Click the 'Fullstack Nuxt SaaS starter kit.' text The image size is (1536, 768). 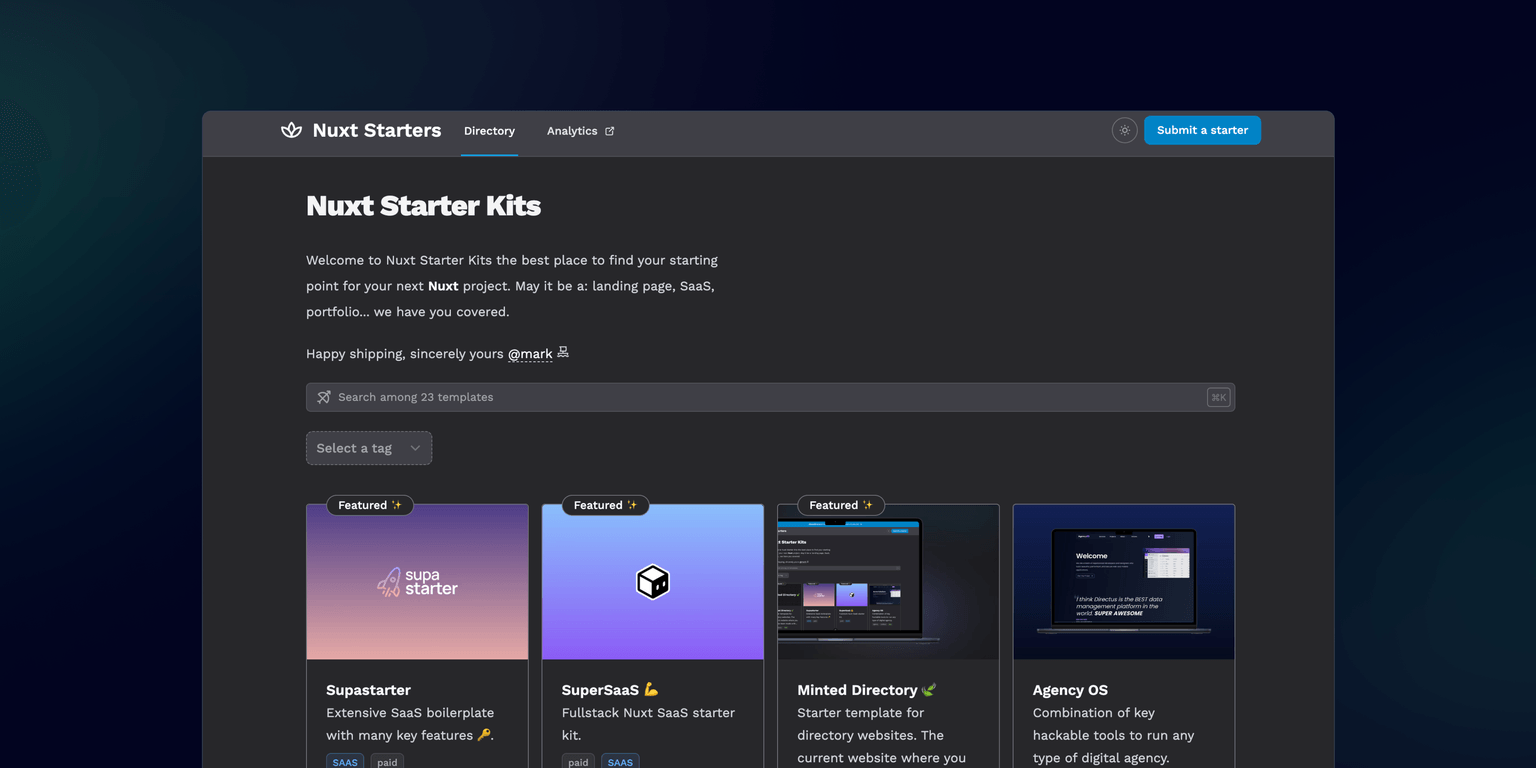coord(648,724)
